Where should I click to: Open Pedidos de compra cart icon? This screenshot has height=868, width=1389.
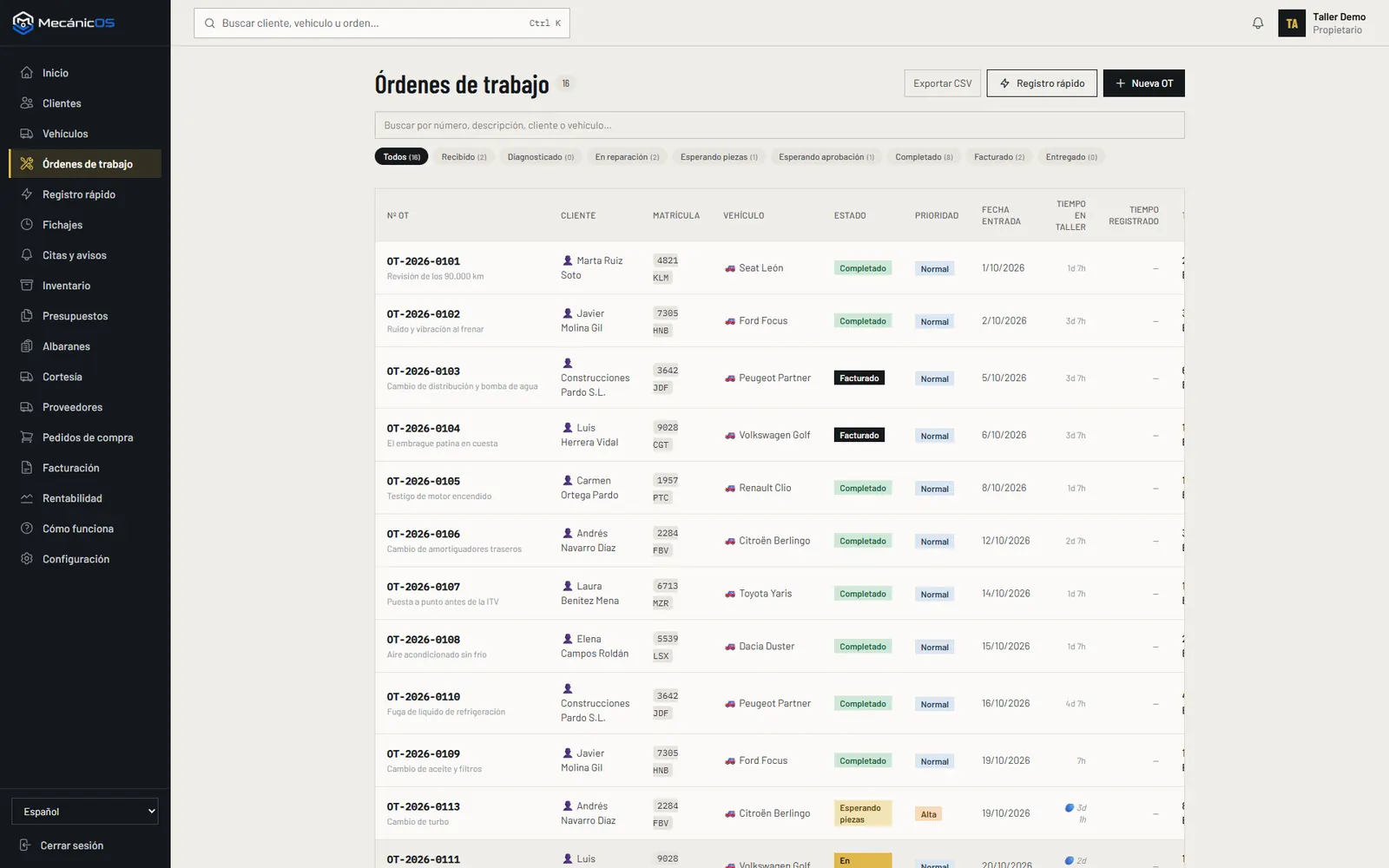(x=27, y=437)
